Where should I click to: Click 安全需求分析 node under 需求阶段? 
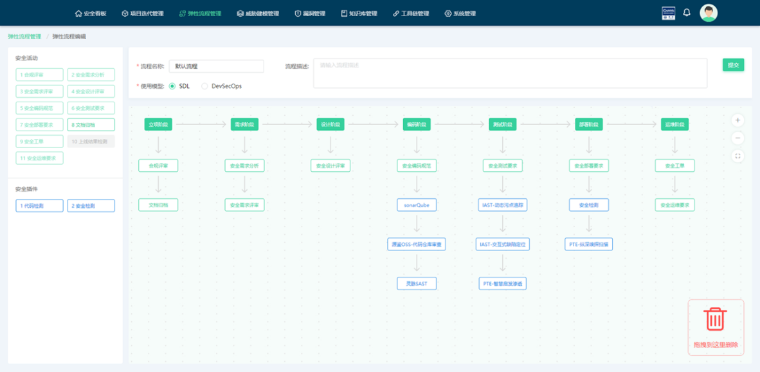click(244, 165)
